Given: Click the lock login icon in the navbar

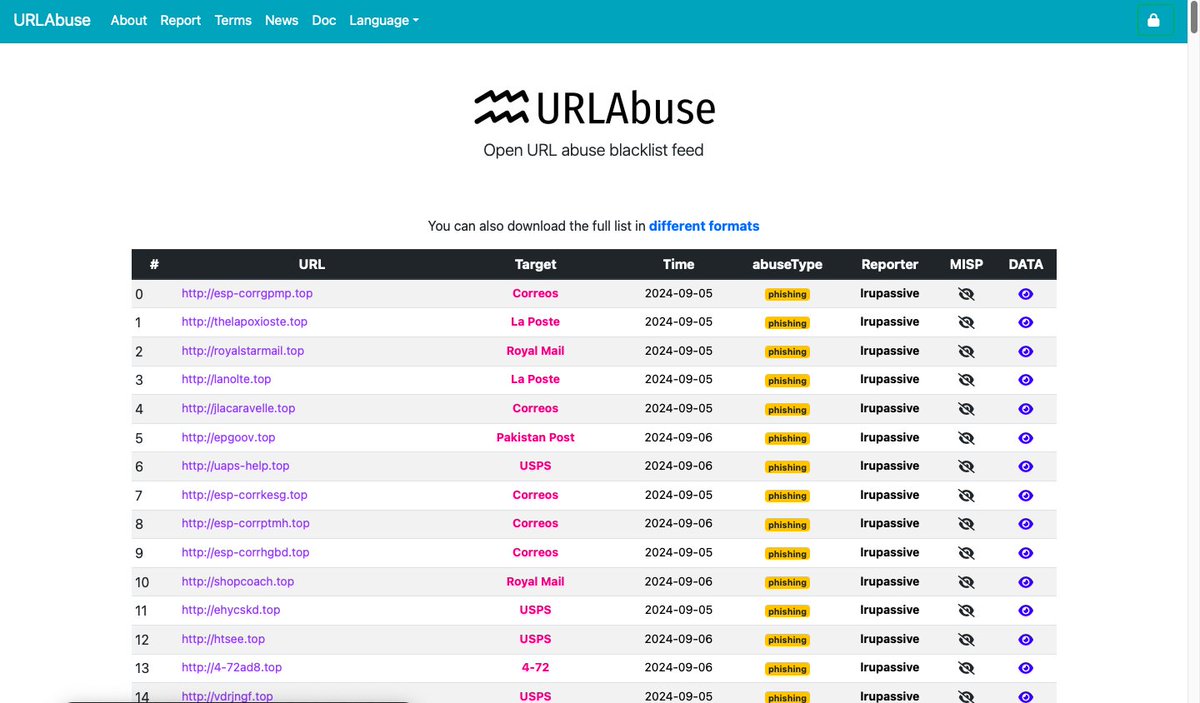Looking at the screenshot, I should point(1154,20).
